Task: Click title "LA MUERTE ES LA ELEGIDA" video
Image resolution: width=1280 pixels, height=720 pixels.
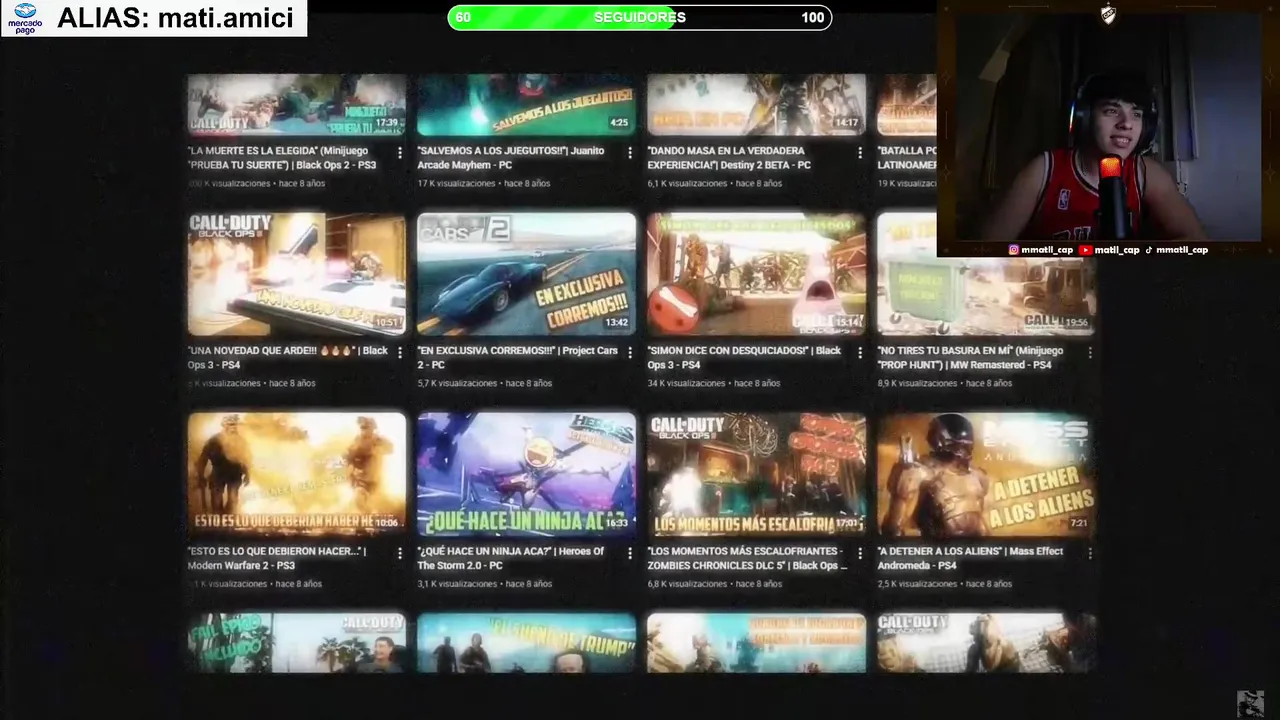Action: coord(282,158)
